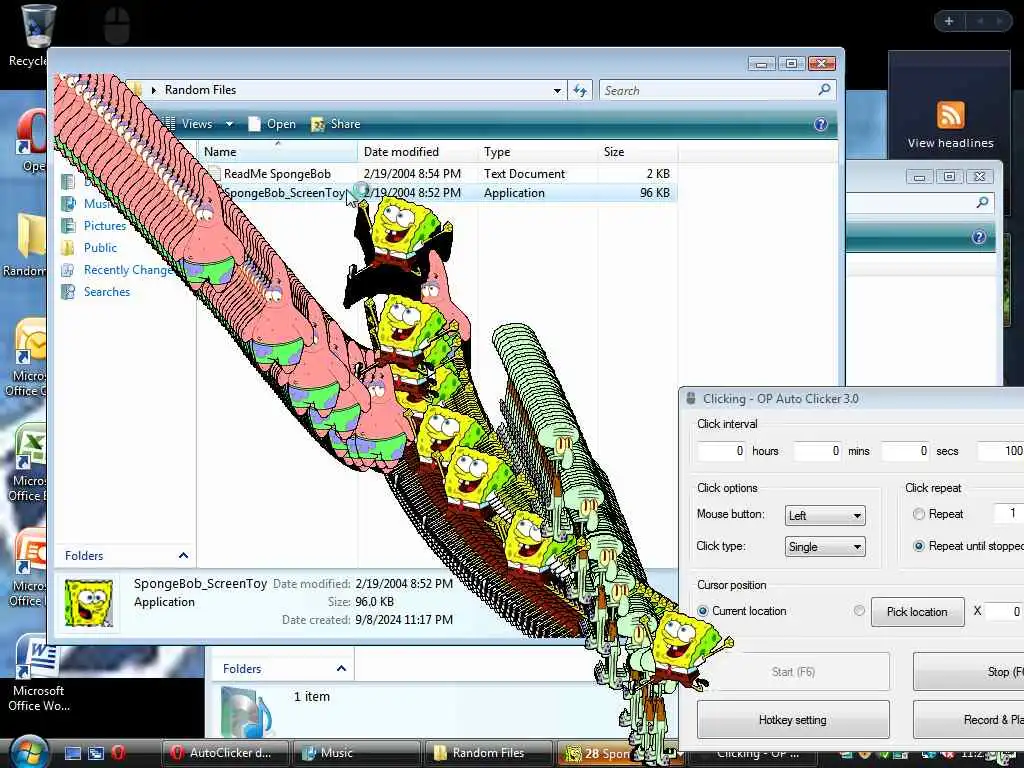Click search icon in background Explorer window
Viewport: 1024px width, 768px height.
(982, 202)
